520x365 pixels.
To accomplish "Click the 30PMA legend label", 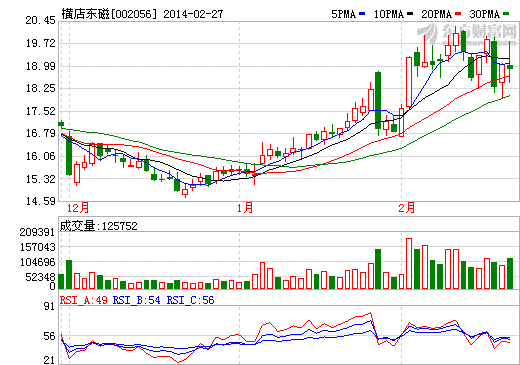I will 485,14.
